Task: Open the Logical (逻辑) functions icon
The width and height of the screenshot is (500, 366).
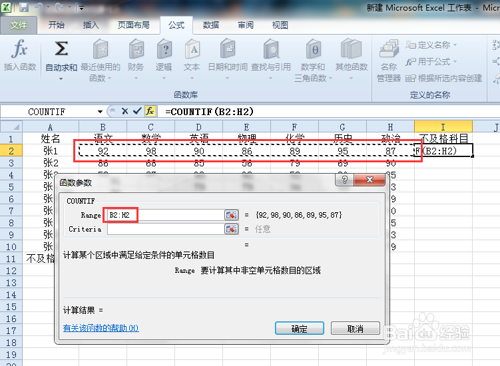Action: coord(164,49)
